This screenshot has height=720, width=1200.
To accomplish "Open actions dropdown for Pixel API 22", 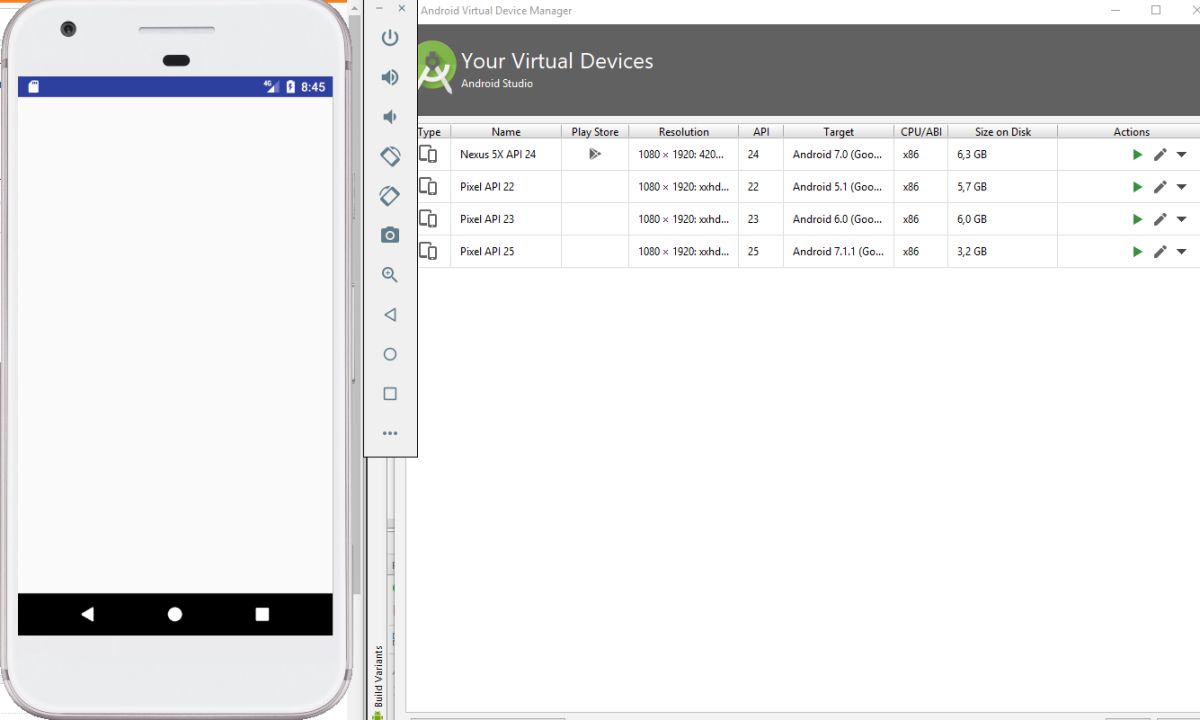I will [1181, 187].
